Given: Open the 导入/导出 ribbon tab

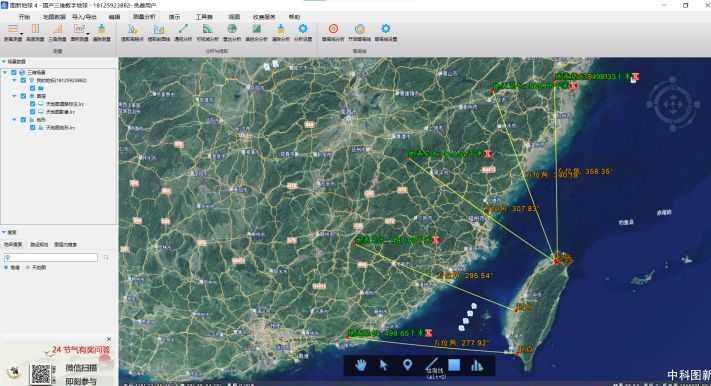Looking at the screenshot, I should point(84,17).
